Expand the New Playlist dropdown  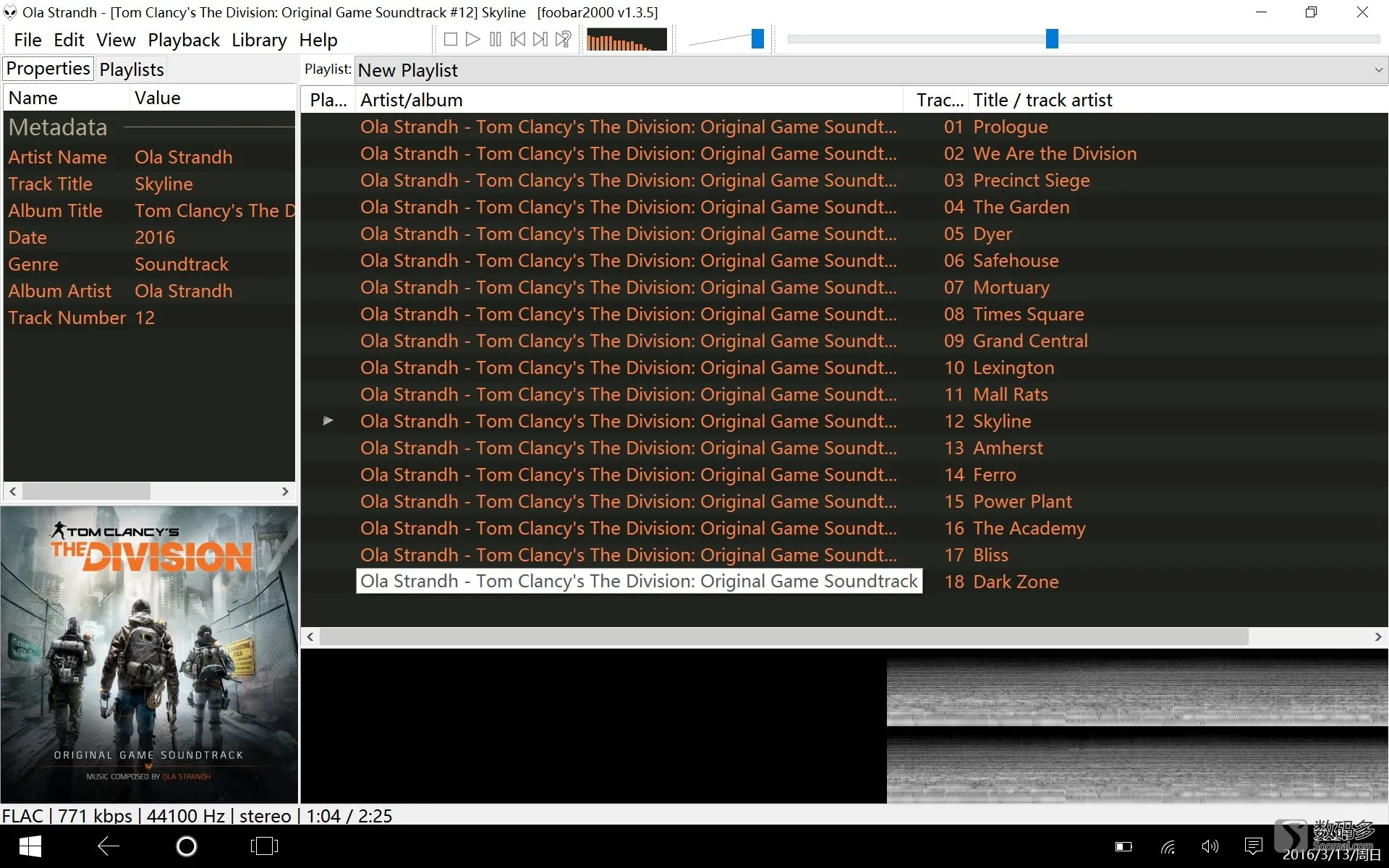pos(1378,70)
